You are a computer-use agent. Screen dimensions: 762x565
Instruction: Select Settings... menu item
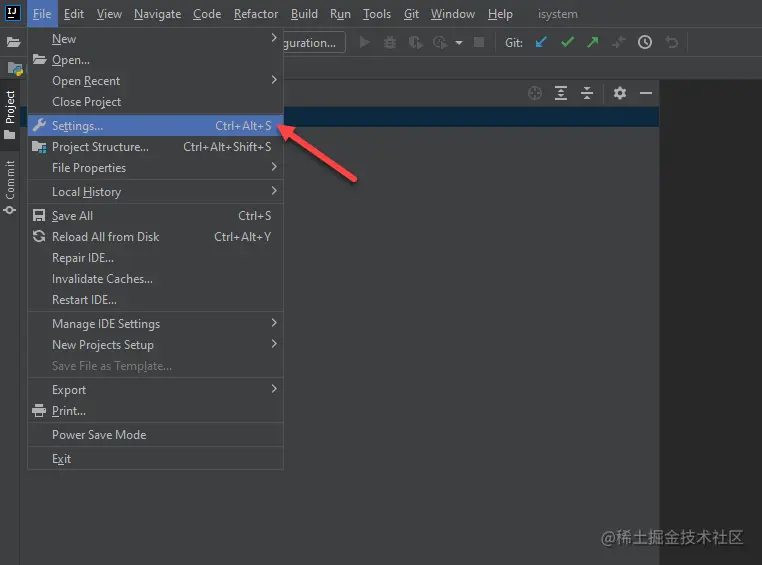pyautogui.click(x=156, y=126)
